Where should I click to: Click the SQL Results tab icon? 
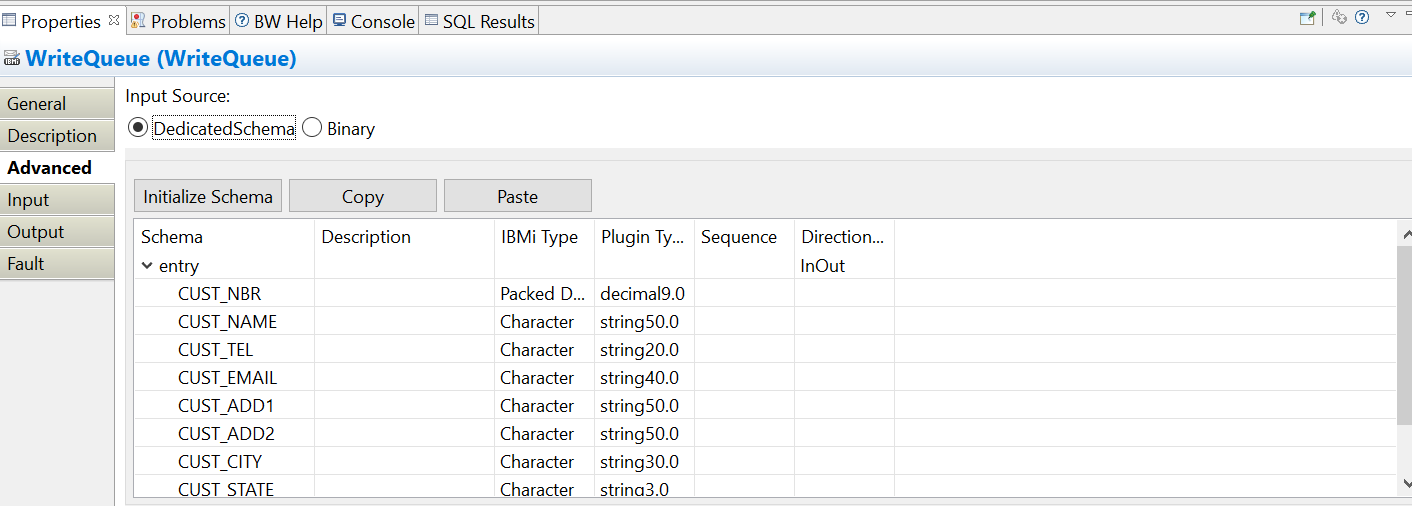point(431,21)
